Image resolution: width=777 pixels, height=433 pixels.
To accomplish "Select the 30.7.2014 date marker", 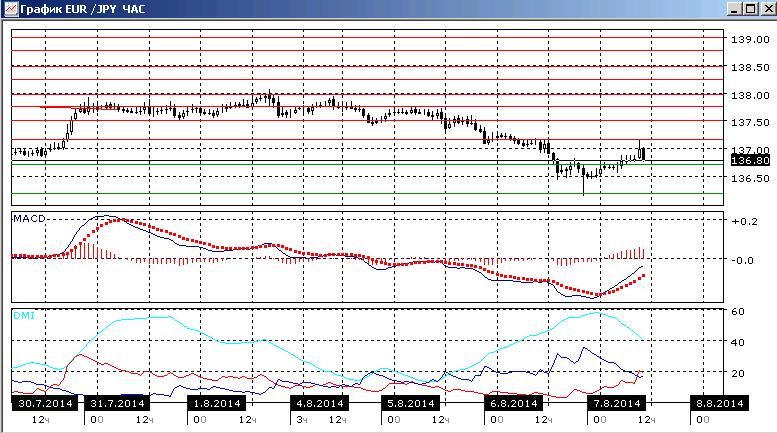I will coord(45,403).
